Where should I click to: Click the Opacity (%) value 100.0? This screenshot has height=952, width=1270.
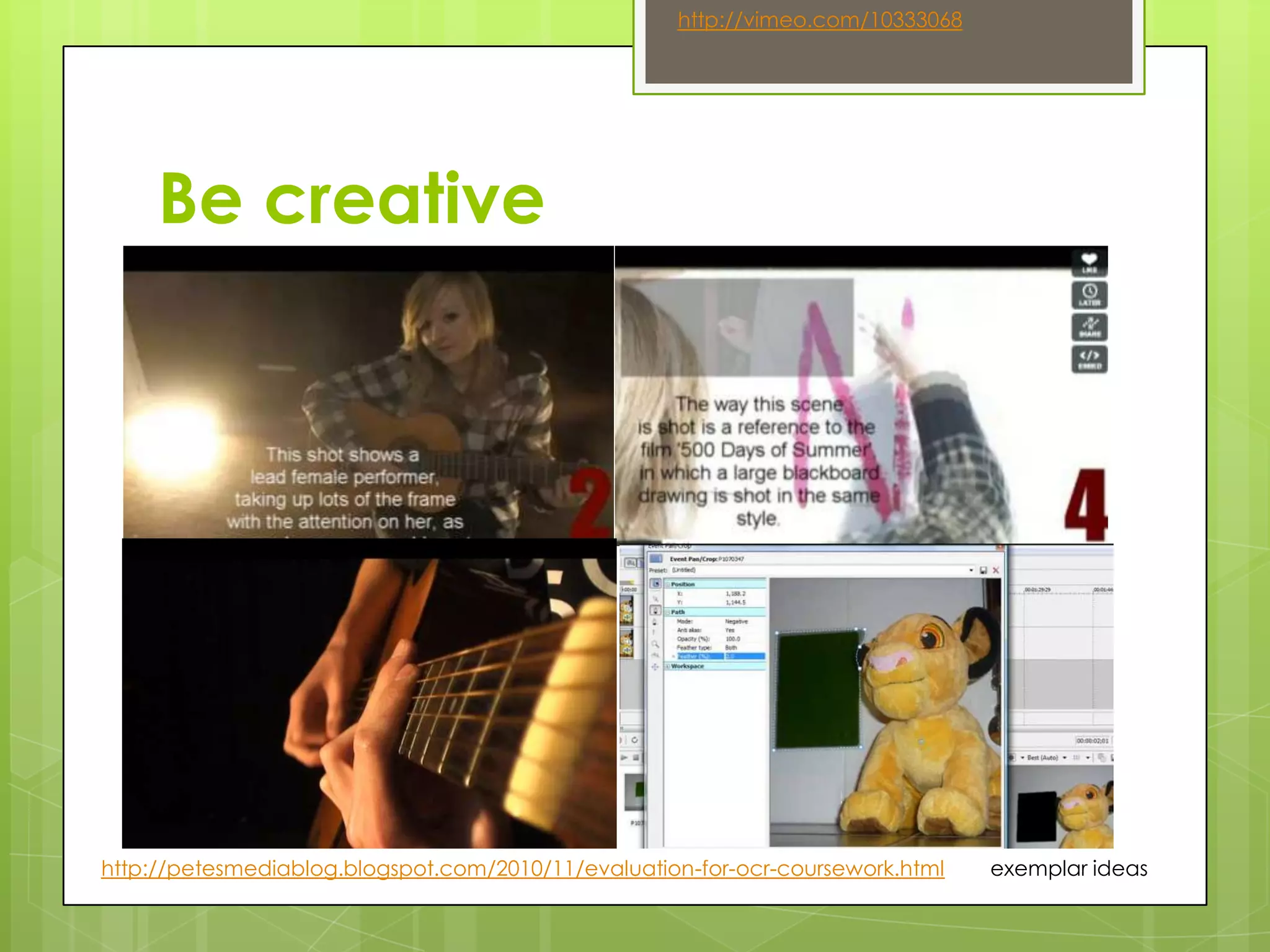click(x=733, y=639)
